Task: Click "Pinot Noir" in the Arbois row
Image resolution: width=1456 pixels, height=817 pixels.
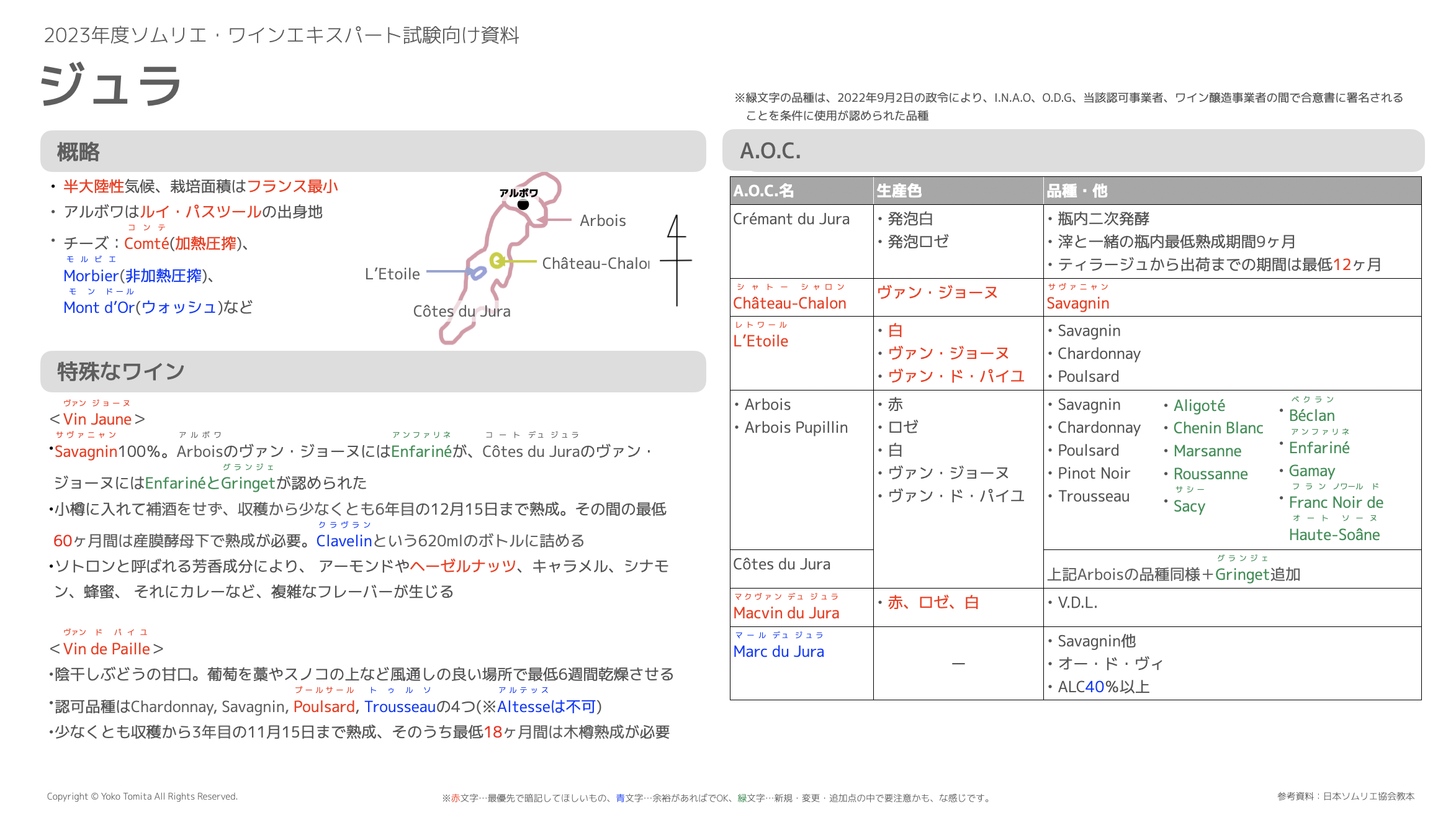Action: tap(1094, 473)
